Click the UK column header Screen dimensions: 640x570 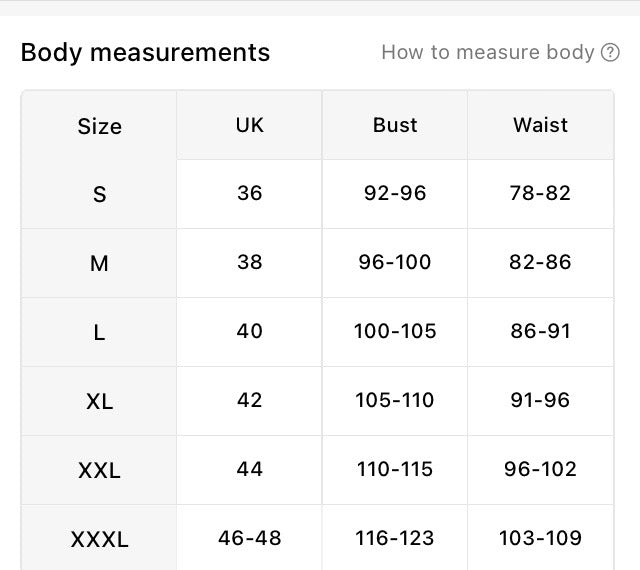249,125
